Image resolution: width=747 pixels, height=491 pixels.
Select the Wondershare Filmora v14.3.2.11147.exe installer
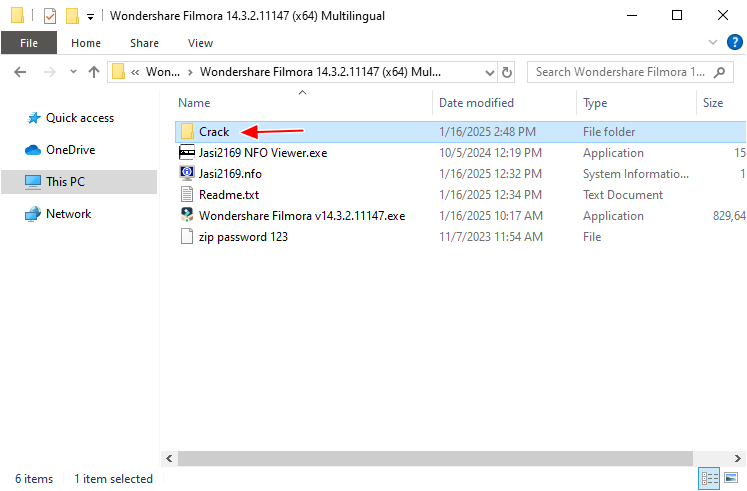[301, 216]
